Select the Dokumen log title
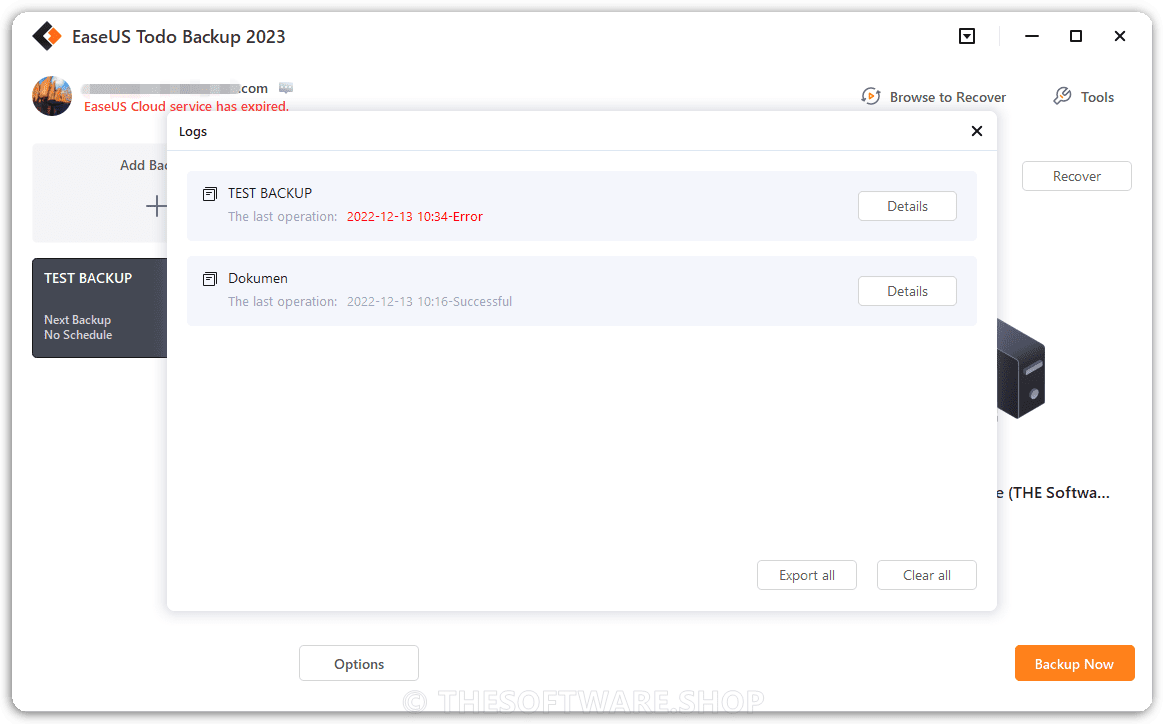This screenshot has height=724, width=1165. [258, 278]
